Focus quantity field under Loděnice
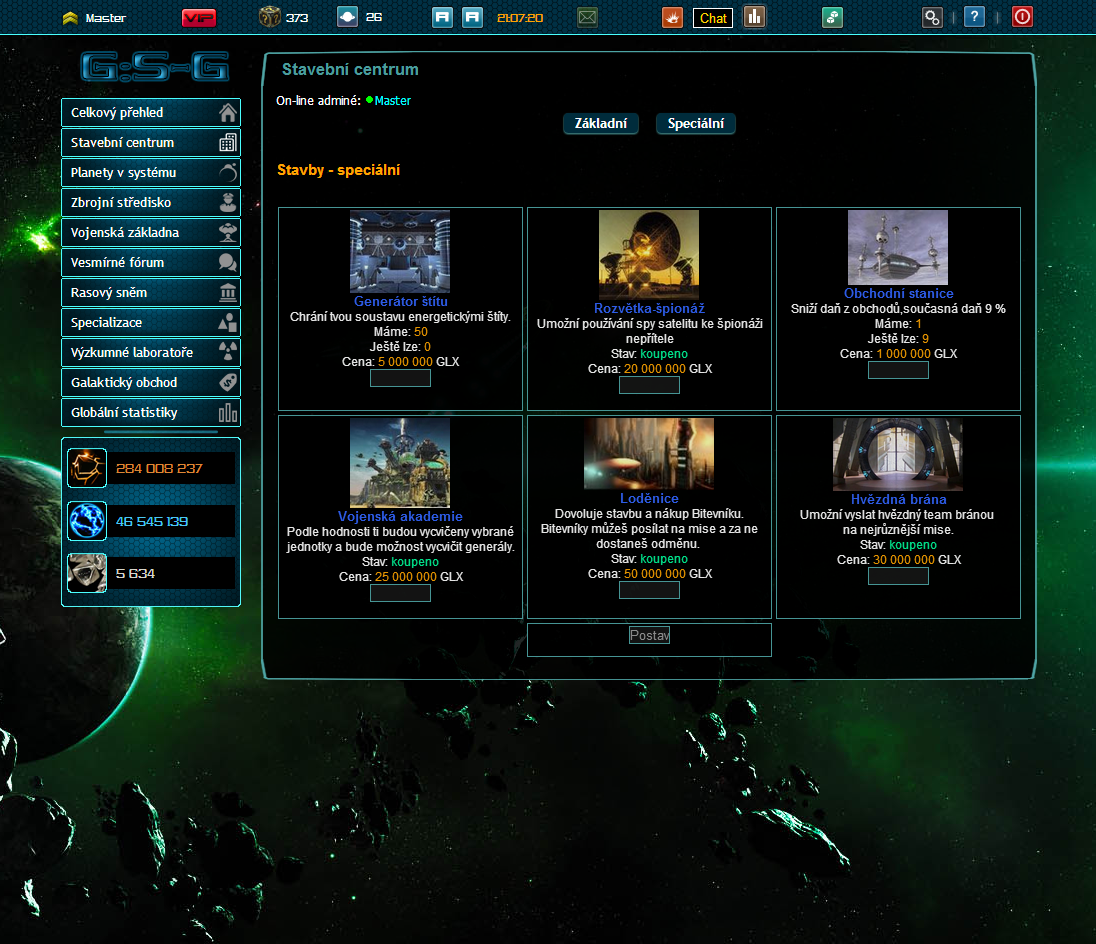1096x944 pixels. pyautogui.click(x=649, y=590)
